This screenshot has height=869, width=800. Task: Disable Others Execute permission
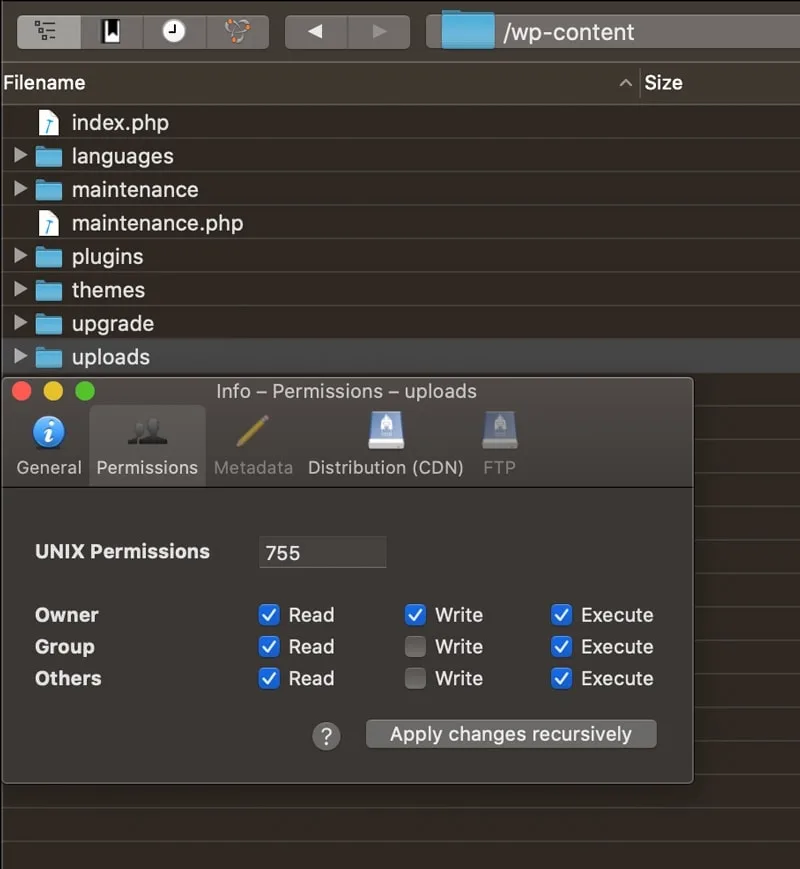561,678
